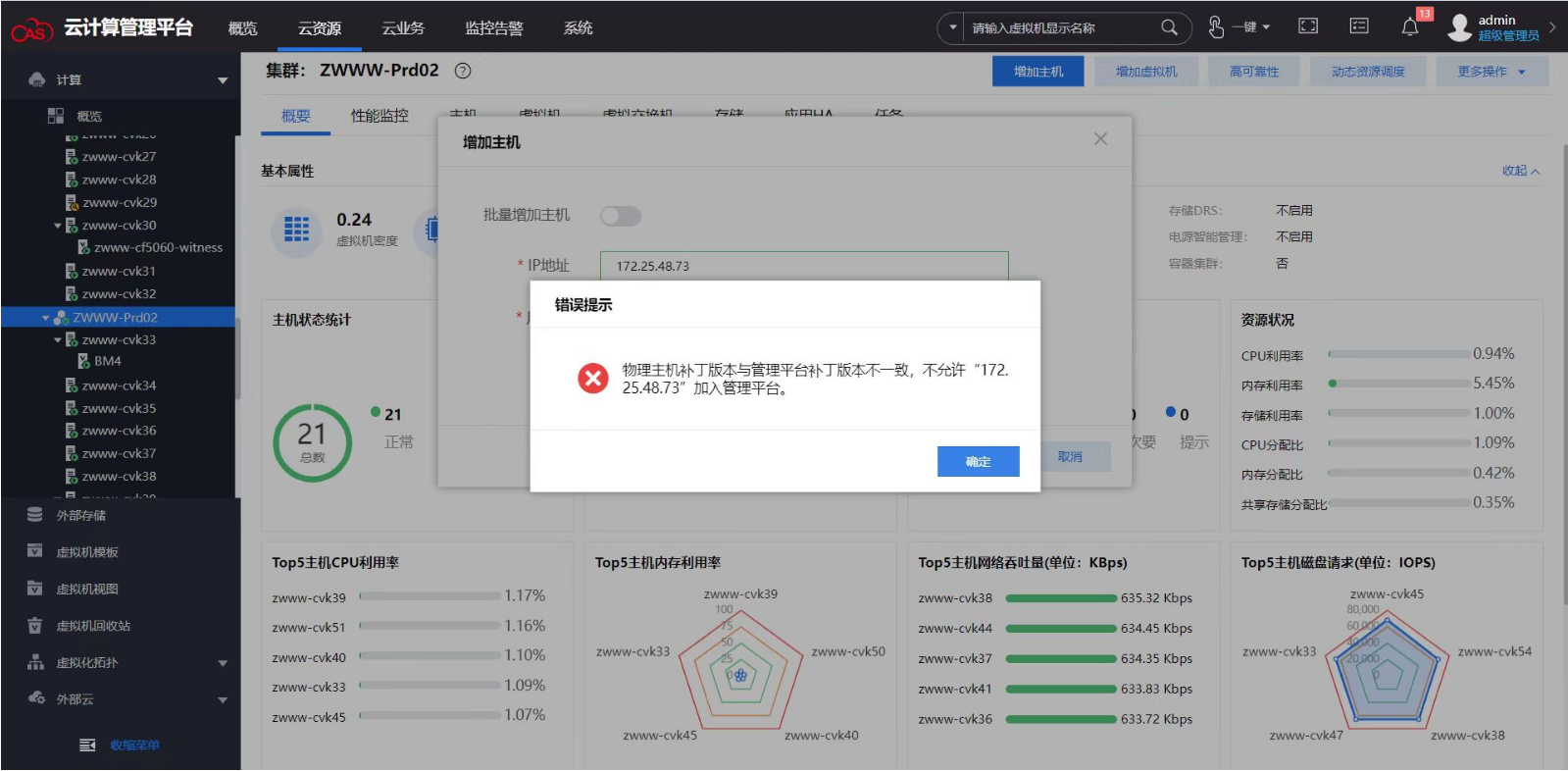Screen dimensions: 1568x771
Task: Collapse the zwww-cvk30 tree node arrow
Action: pyautogui.click(x=58, y=226)
